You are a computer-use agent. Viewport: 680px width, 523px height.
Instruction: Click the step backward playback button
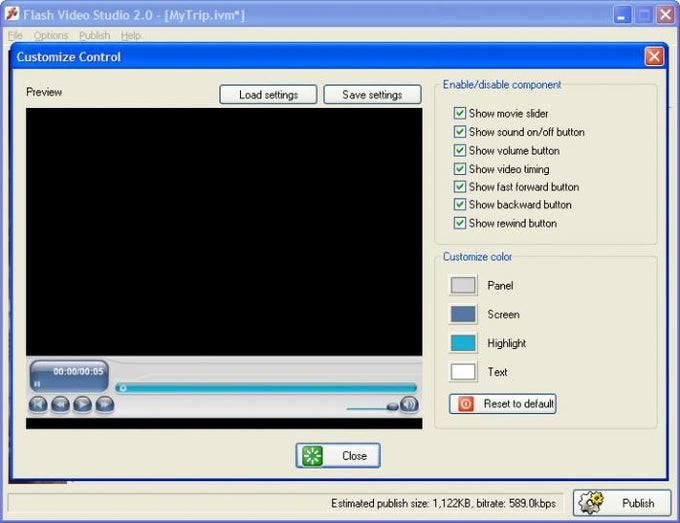tap(60, 405)
